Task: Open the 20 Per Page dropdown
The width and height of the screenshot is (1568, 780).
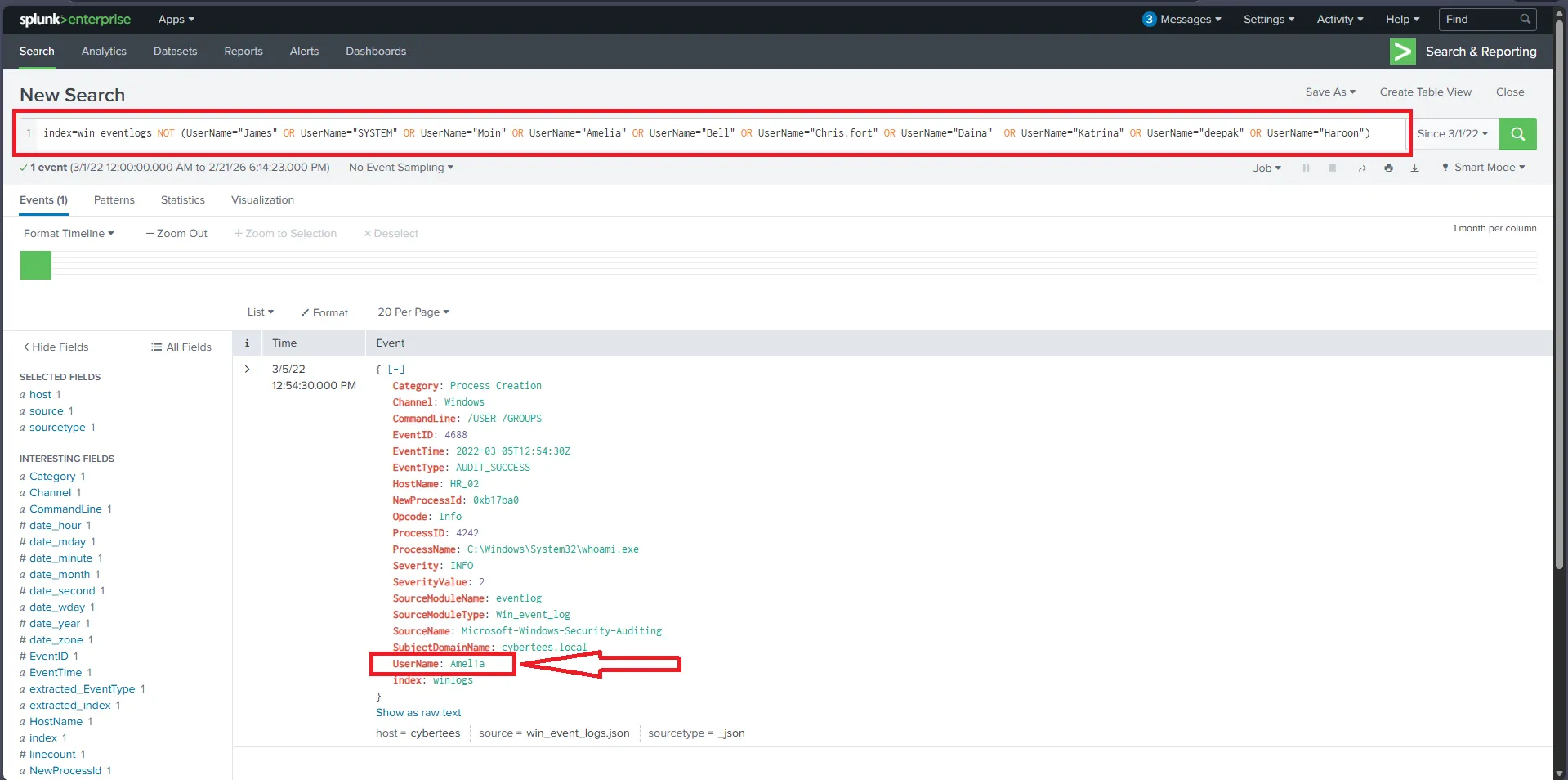Action: tap(413, 312)
